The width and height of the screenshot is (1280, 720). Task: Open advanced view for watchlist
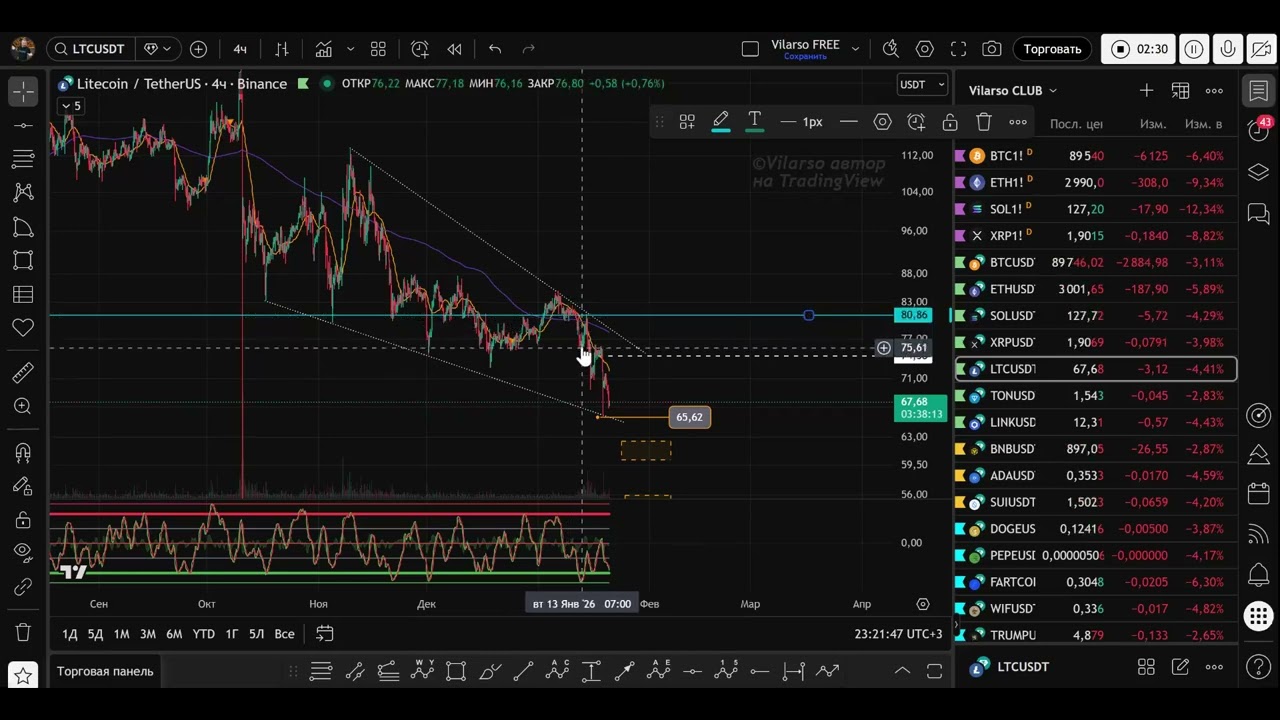click(1180, 90)
